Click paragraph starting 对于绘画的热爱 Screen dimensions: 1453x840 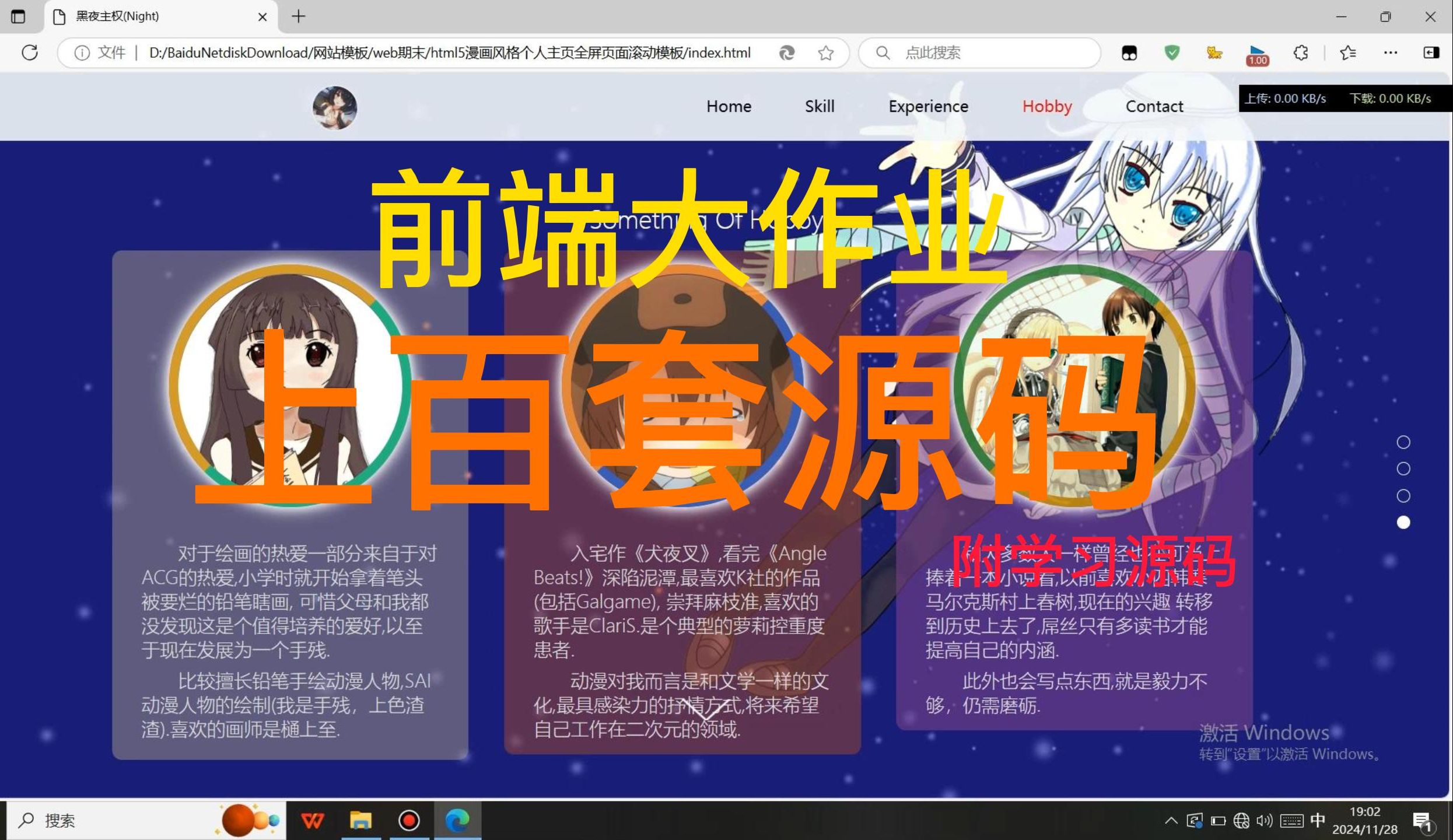tap(289, 601)
